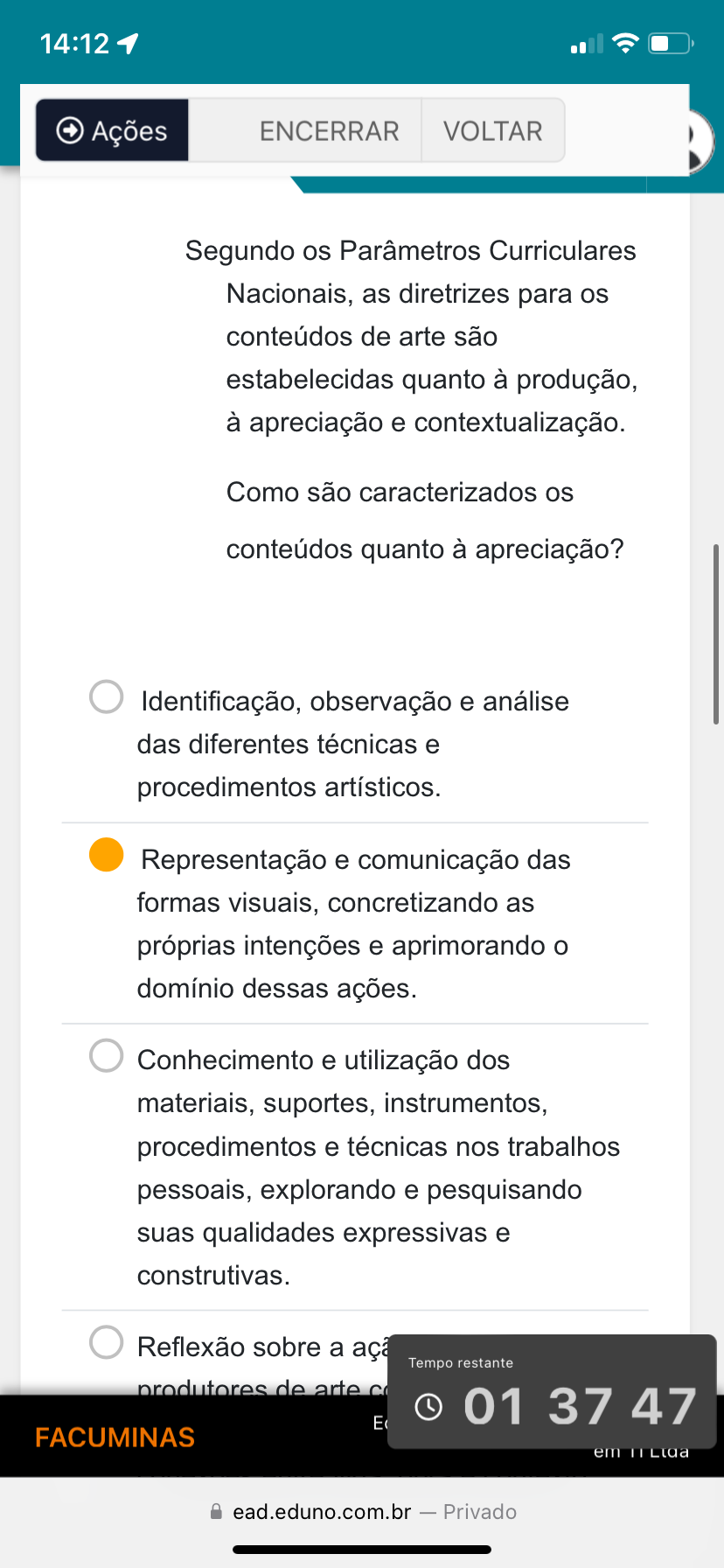The image size is (724, 1568).
Task: Click the page scrollbar on the right edge
Action: (716, 633)
